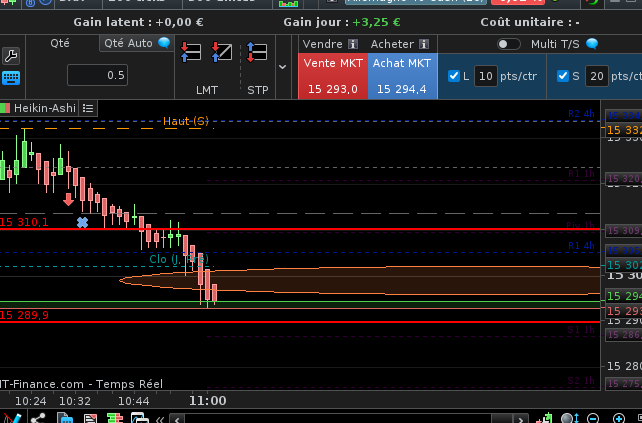Click the red down arrow trade marker
Viewport: 642px width, 423px height.
point(68,199)
